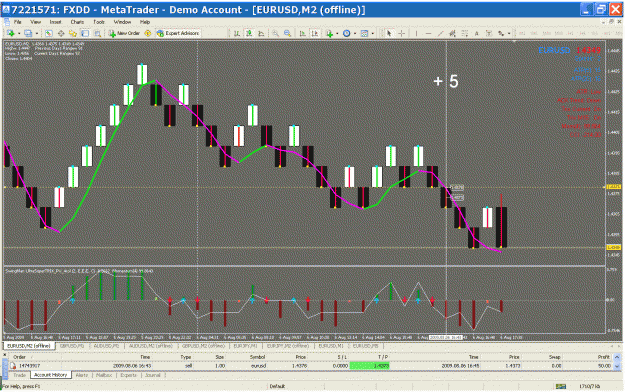Select the Horizontal Line drawing tool

pos(428,33)
